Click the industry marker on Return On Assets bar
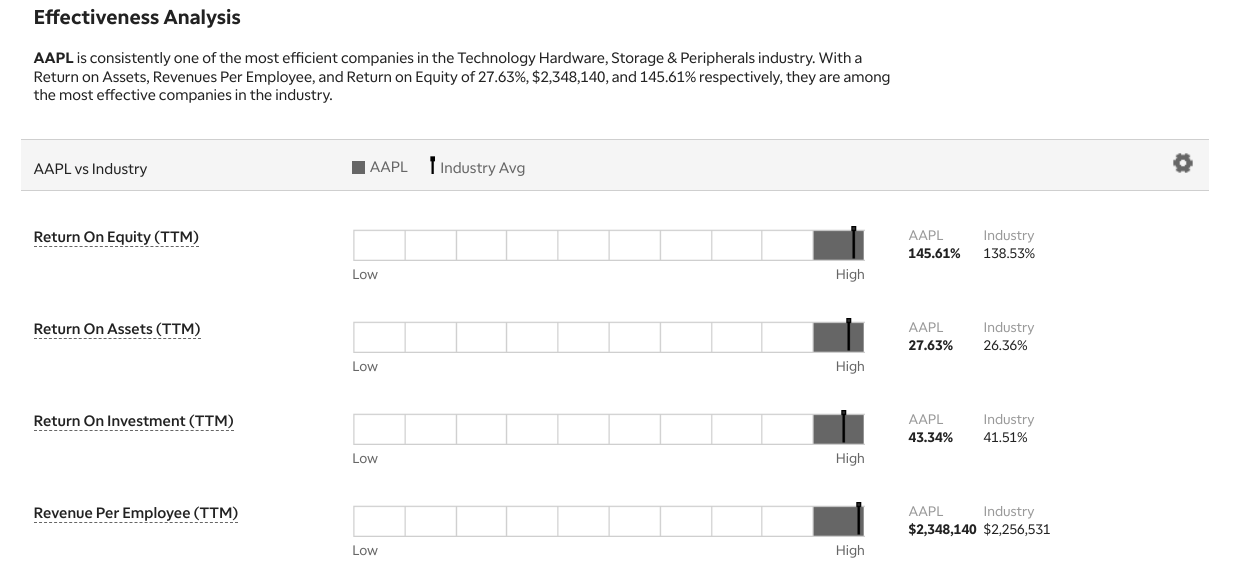 coord(848,334)
